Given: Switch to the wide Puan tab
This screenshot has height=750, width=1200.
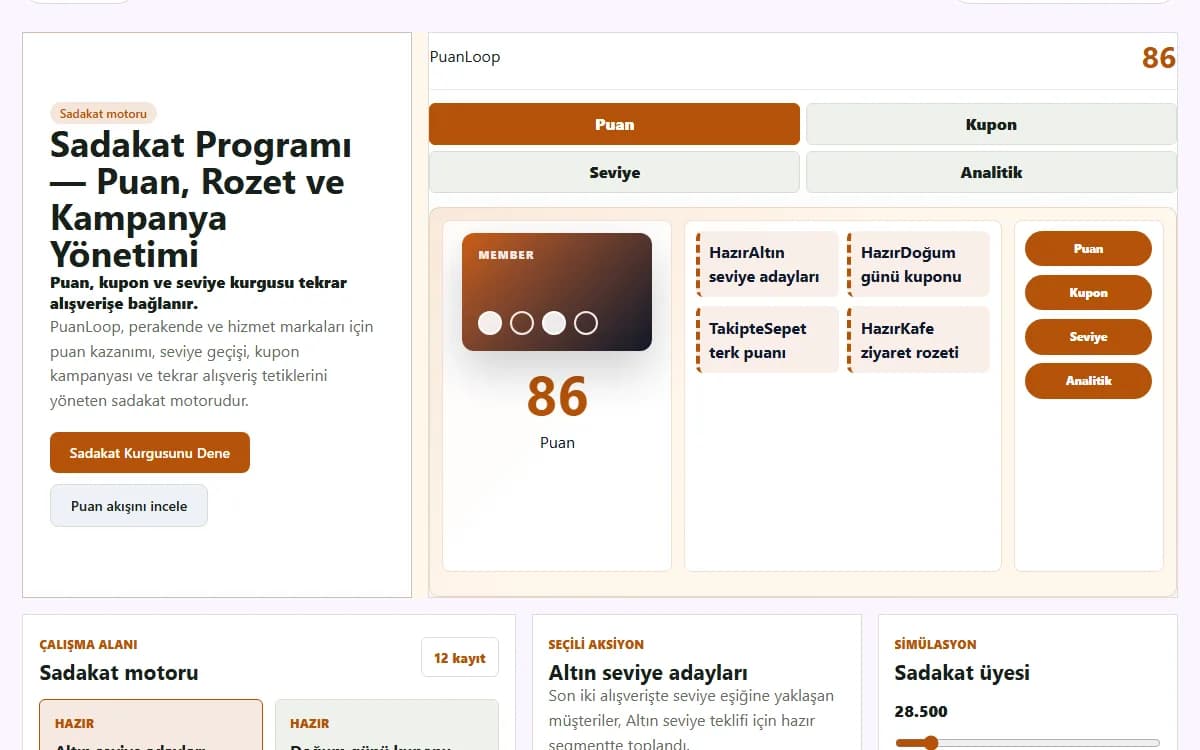Looking at the screenshot, I should click(x=614, y=124).
